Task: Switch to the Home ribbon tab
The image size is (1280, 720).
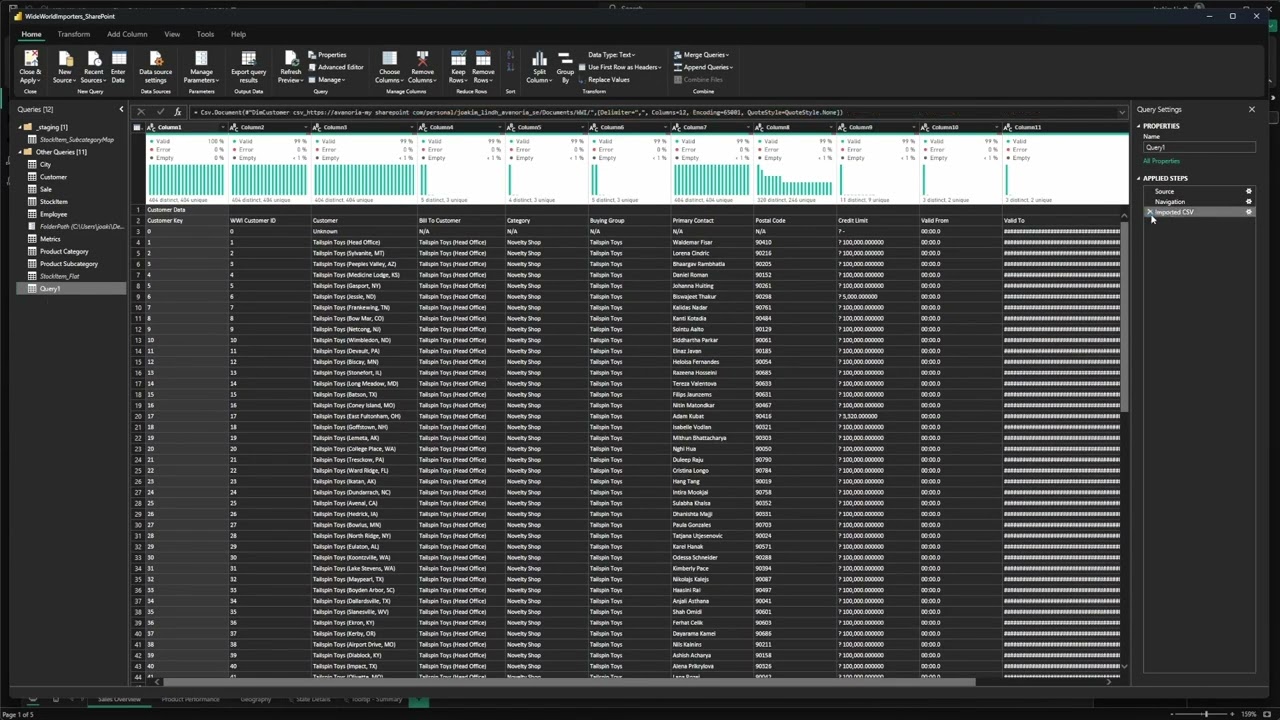Action: (x=32, y=34)
